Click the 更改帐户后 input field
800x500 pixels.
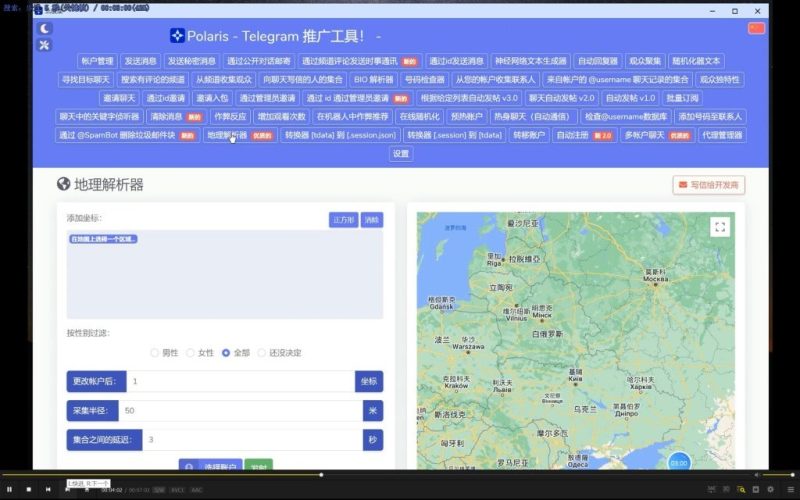point(240,381)
